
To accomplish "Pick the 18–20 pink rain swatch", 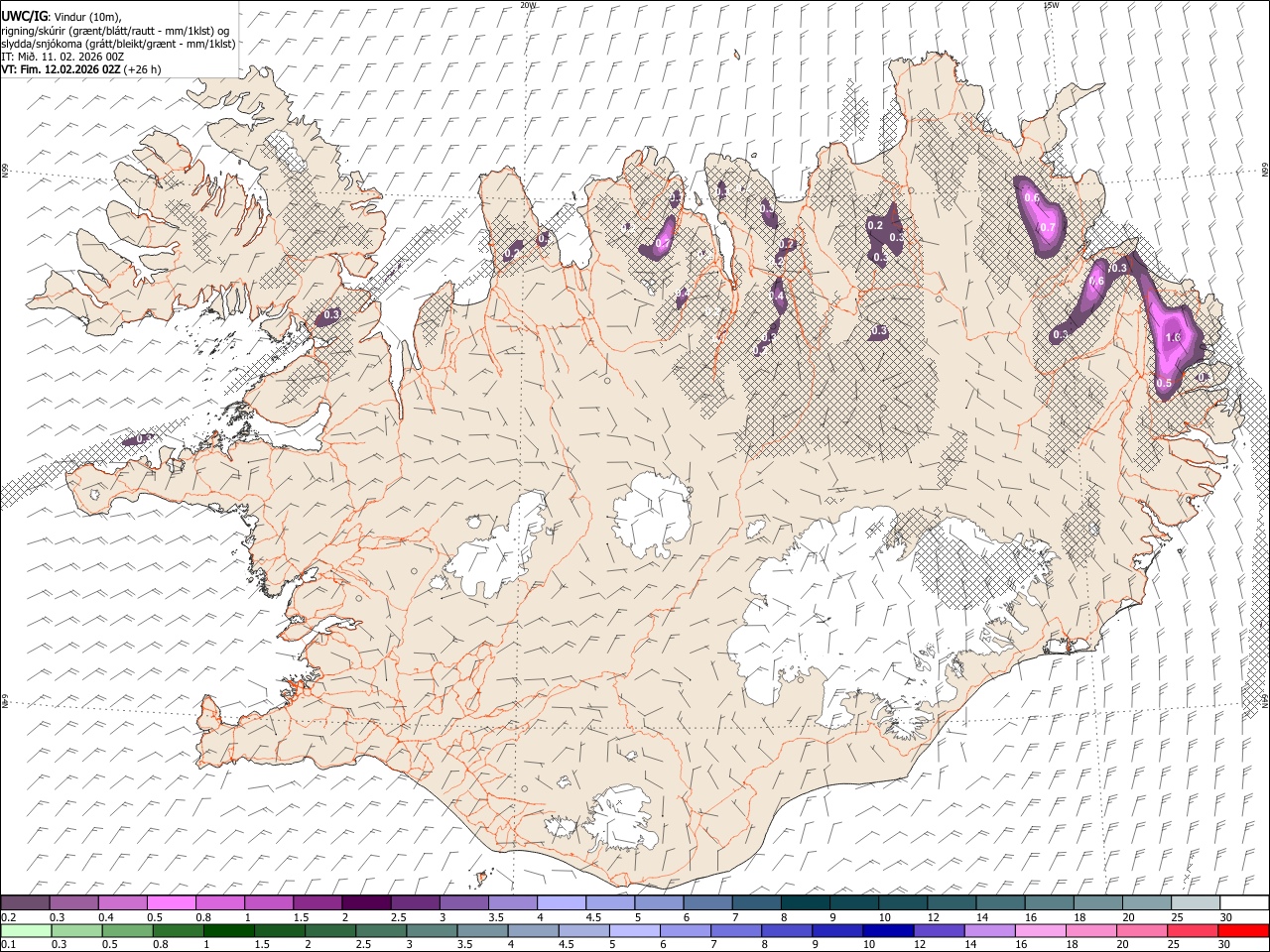I will pos(1092,930).
